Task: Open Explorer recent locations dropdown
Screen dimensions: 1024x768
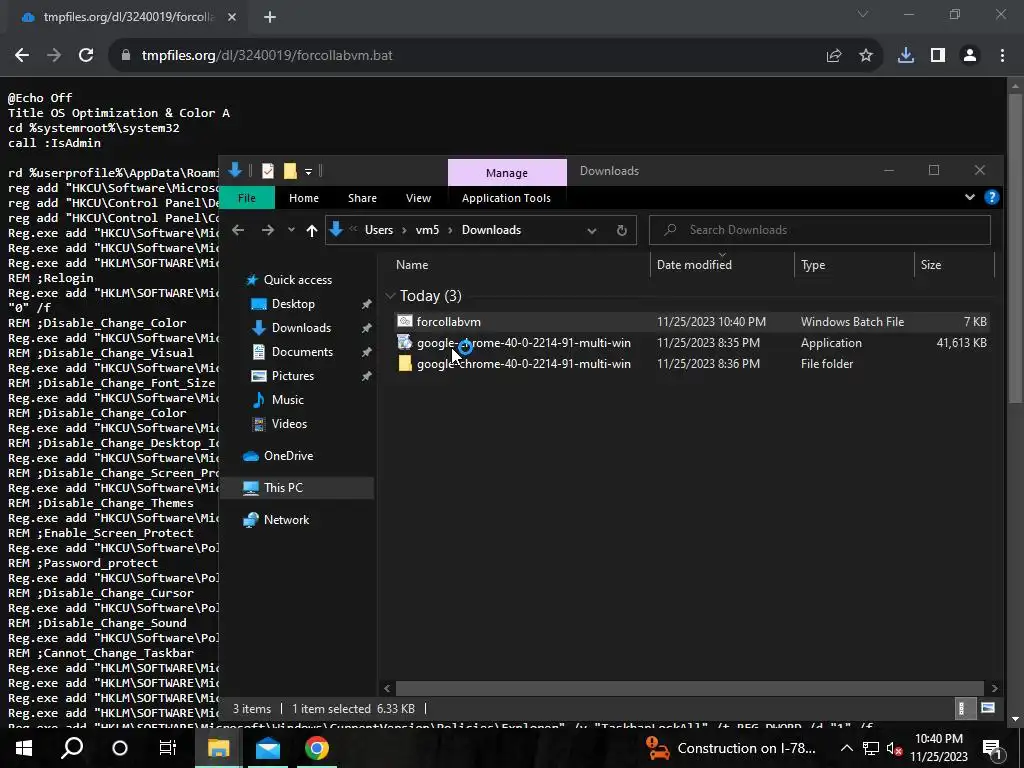Action: [x=291, y=230]
